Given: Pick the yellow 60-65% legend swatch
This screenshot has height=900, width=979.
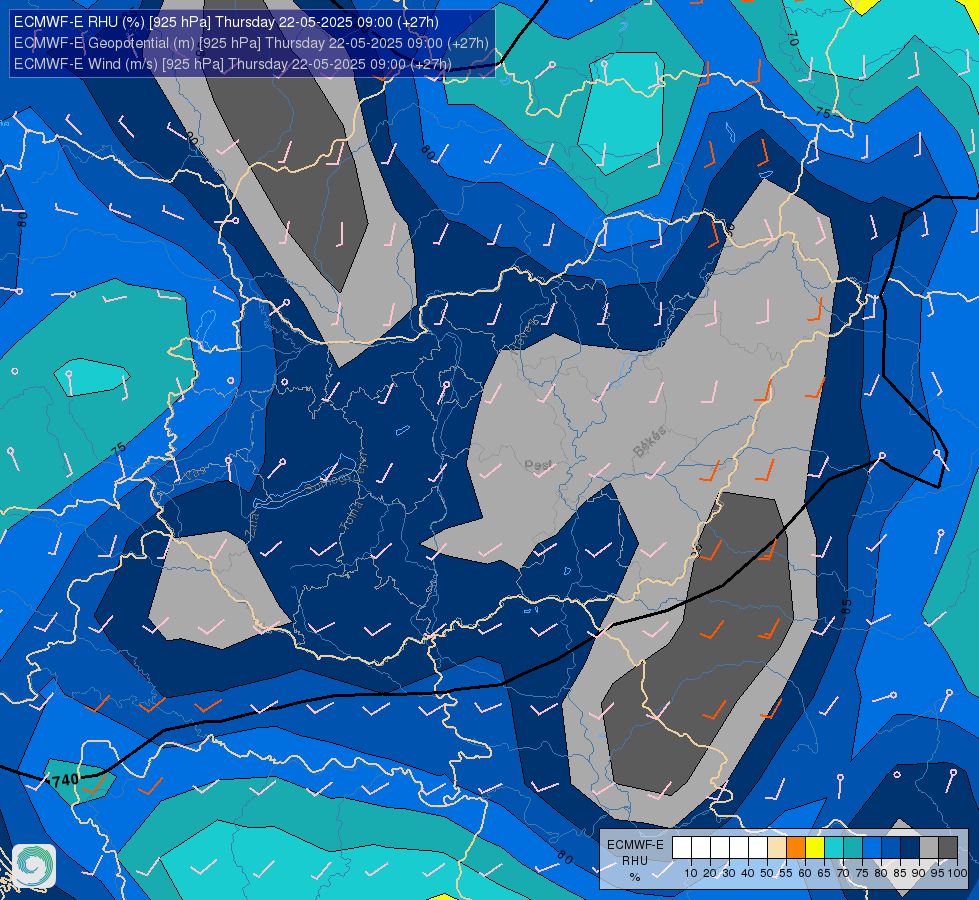Looking at the screenshot, I should click(815, 848).
